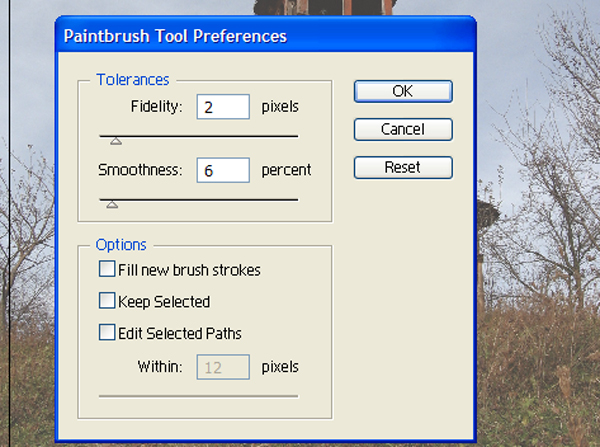The image size is (600, 447).
Task: Click the Smoothness slider triangle handle
Action: click(x=112, y=205)
